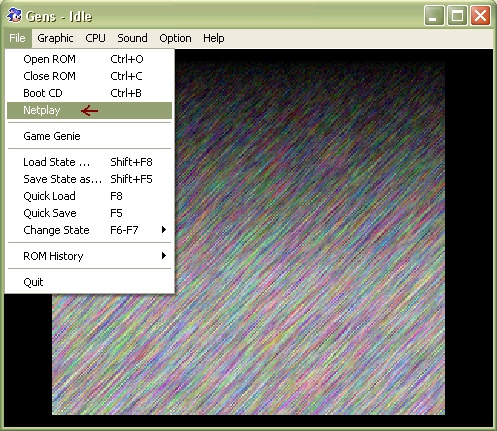Image resolution: width=497 pixels, height=431 pixels.
Task: Close the Gens window
Action: click(x=480, y=15)
